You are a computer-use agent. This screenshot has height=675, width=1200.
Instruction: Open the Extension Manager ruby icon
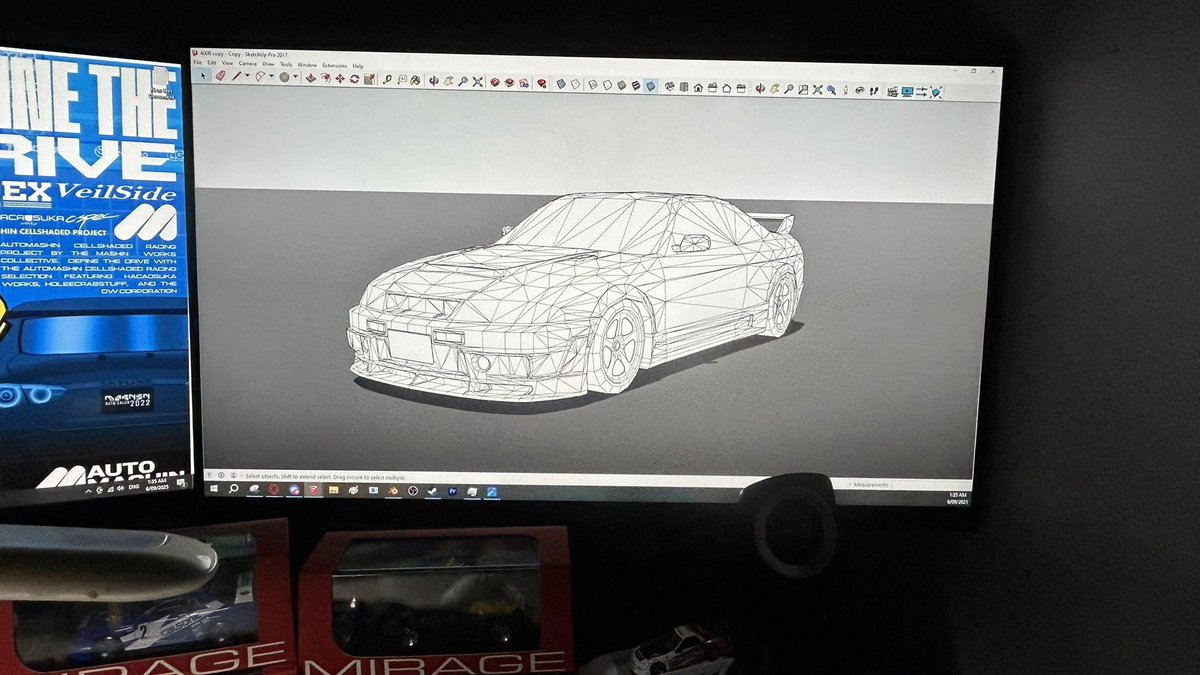(542, 82)
